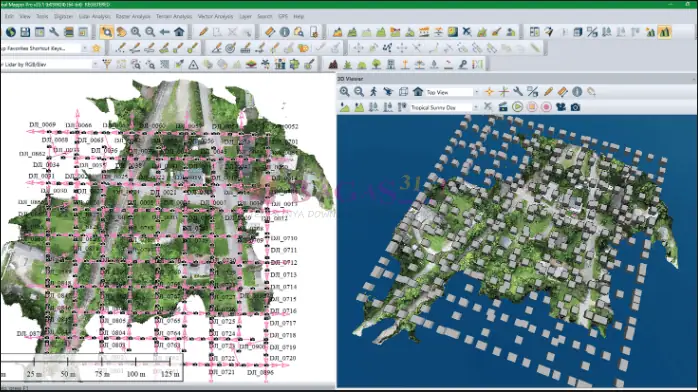698x392 pixels.
Task: Open the Search menu
Action: pyautogui.click(x=264, y=16)
